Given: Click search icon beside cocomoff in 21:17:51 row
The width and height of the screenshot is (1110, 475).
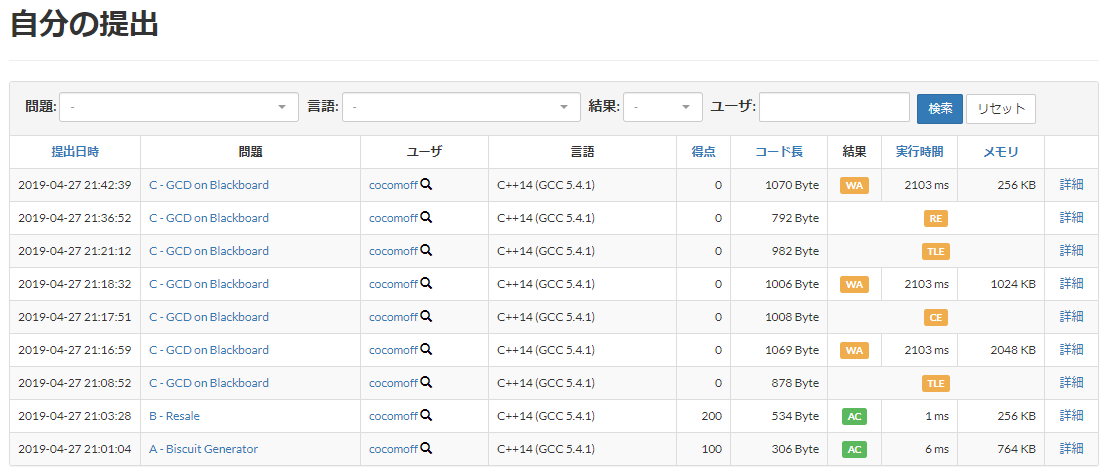Looking at the screenshot, I should [426, 316].
